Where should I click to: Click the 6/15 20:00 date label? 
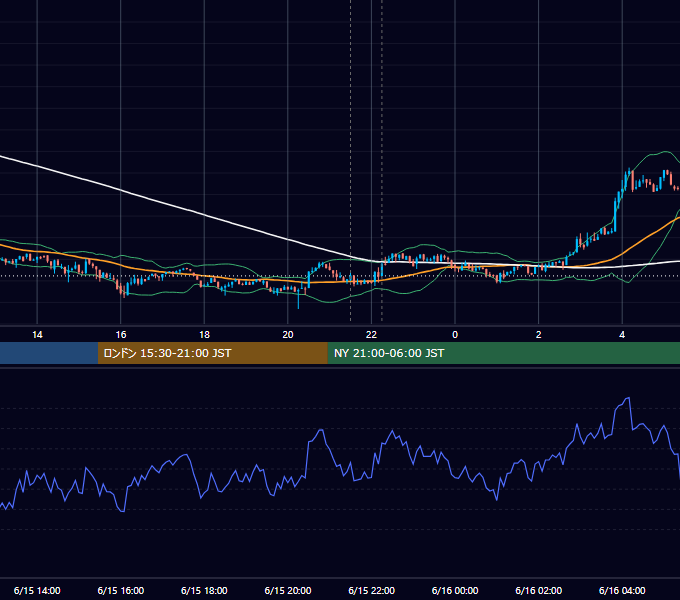click(x=288, y=590)
